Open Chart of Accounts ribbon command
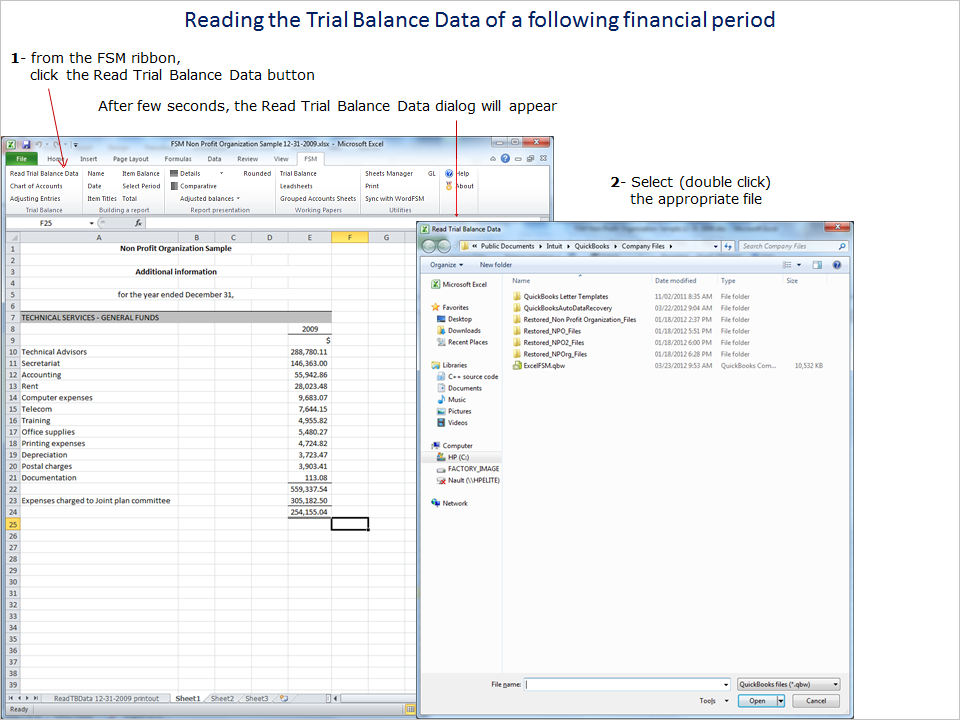 pyautogui.click(x=36, y=186)
